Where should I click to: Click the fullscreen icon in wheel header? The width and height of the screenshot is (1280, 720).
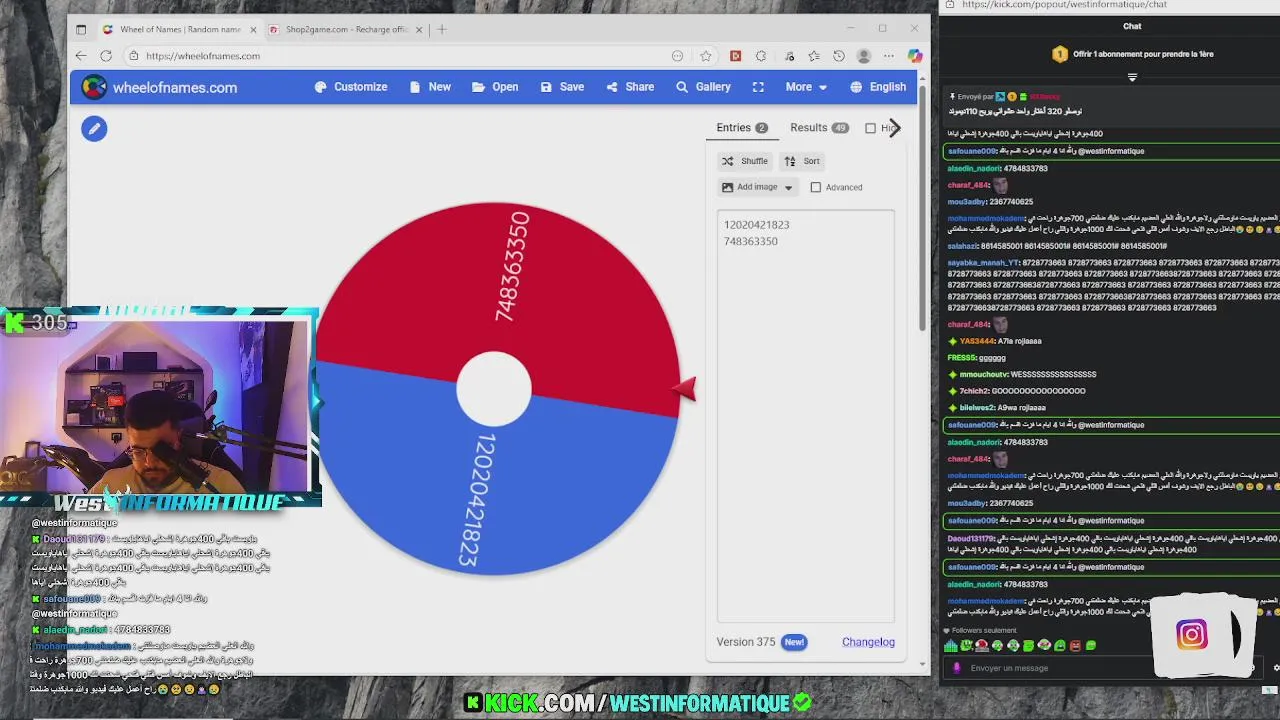pyautogui.click(x=758, y=87)
